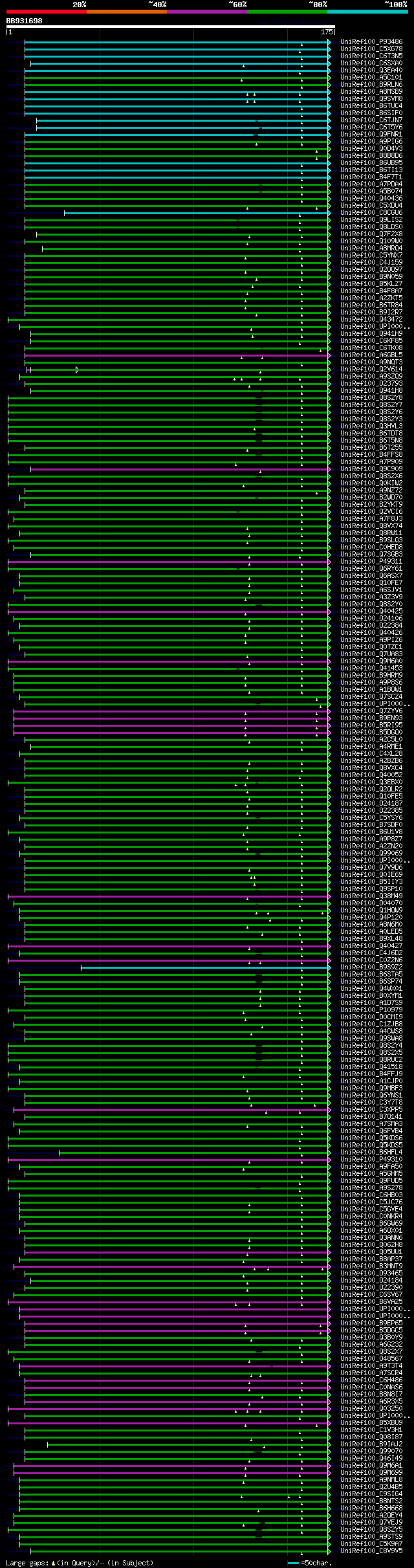Click the cyan ~100% identity legend segment
The width and height of the screenshot is (414, 1568).
367,12
